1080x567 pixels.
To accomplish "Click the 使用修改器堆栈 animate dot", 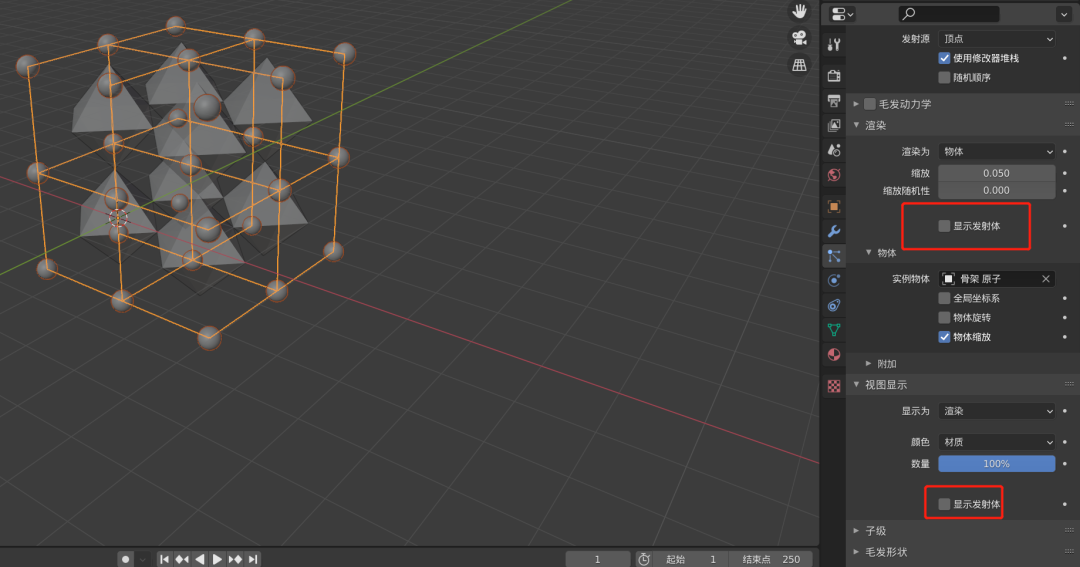I will (1065, 59).
